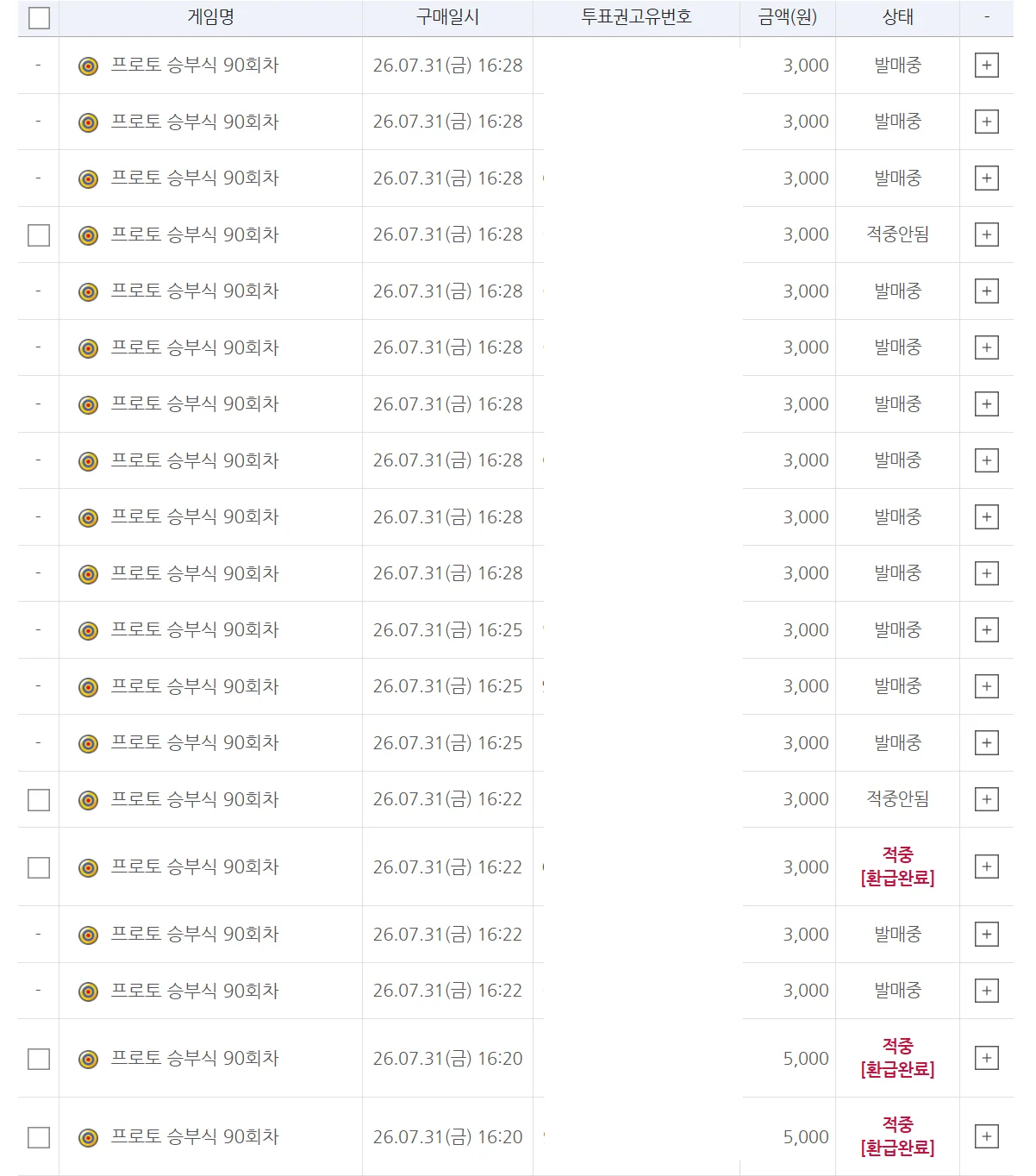Open game name link in middle 16:25 row
The image size is (1036, 1176).
coord(195,687)
